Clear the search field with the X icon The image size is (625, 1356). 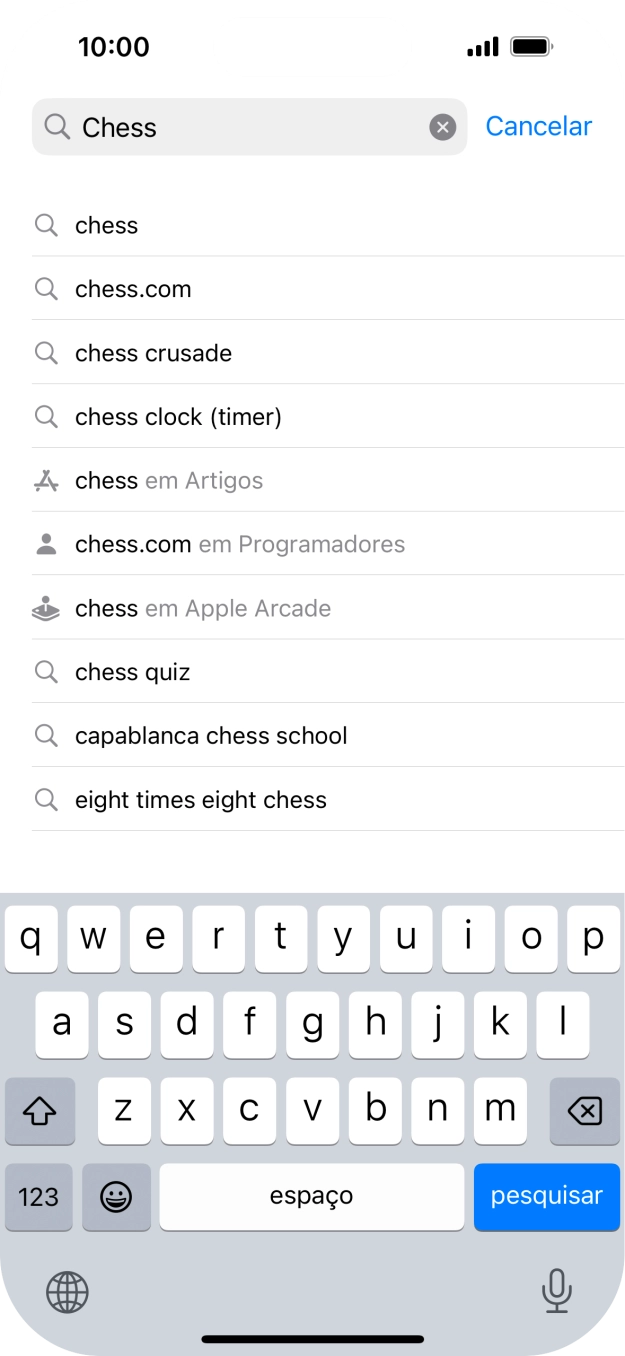pyautogui.click(x=443, y=127)
